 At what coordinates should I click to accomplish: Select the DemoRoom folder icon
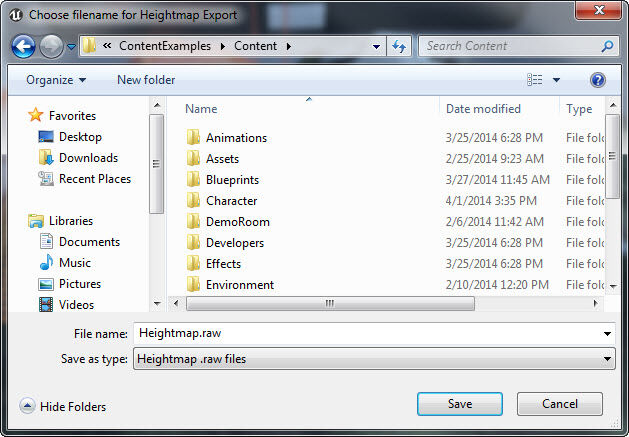[193, 221]
